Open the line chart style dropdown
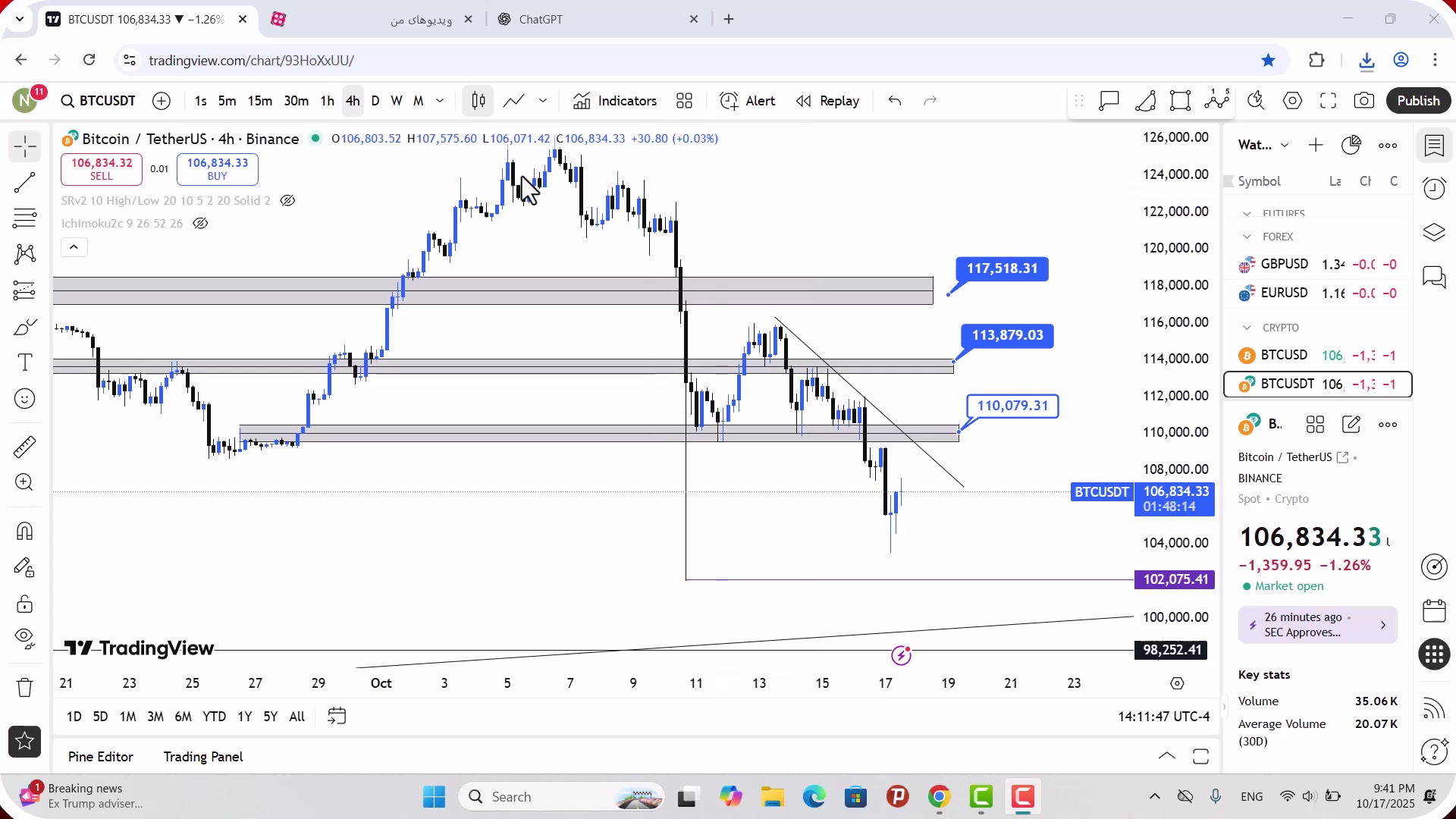The width and height of the screenshot is (1456, 819). [x=543, y=101]
